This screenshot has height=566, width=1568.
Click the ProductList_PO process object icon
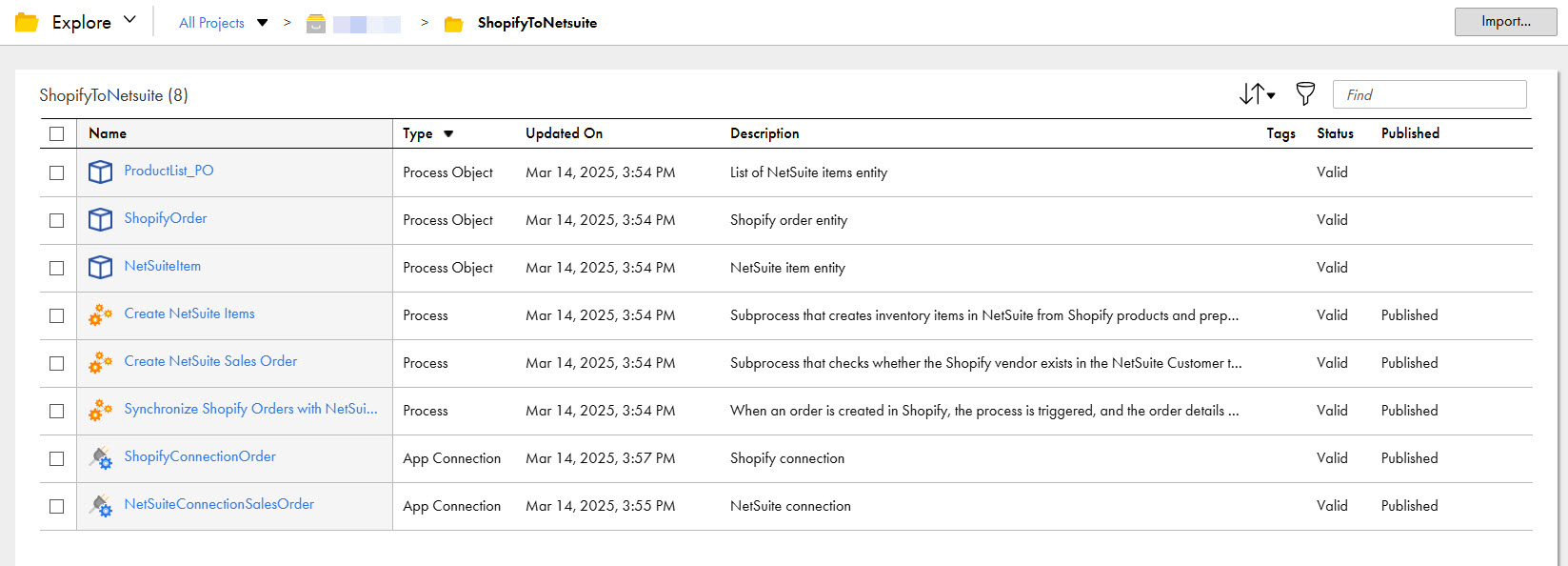pyautogui.click(x=100, y=172)
